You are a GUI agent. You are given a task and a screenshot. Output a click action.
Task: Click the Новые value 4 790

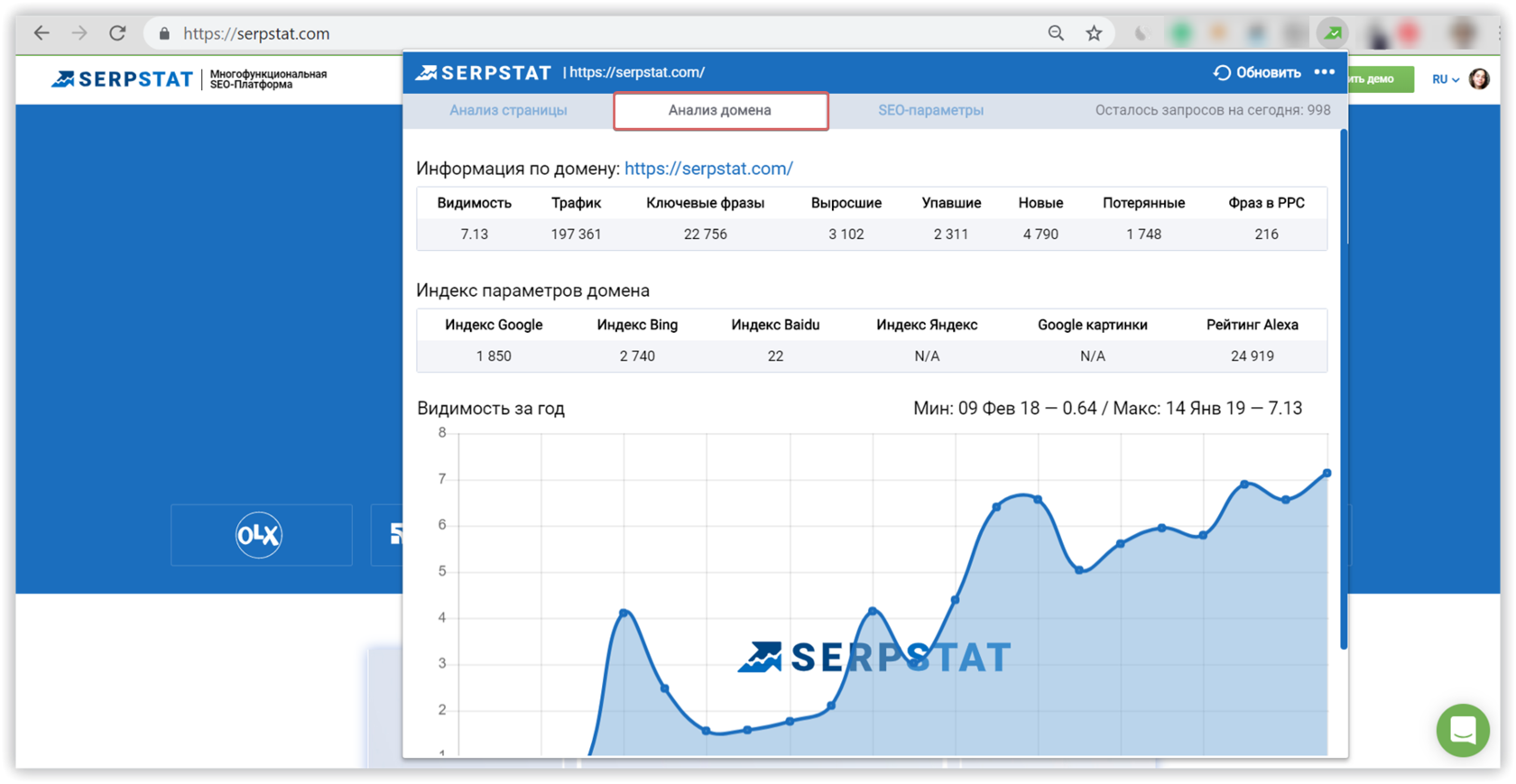pos(1040,235)
